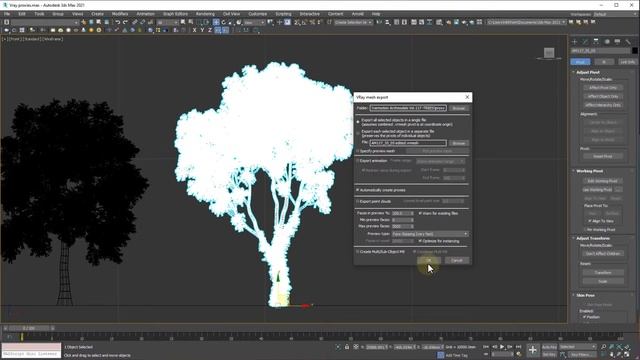Open the Edit menu

tap(22, 14)
